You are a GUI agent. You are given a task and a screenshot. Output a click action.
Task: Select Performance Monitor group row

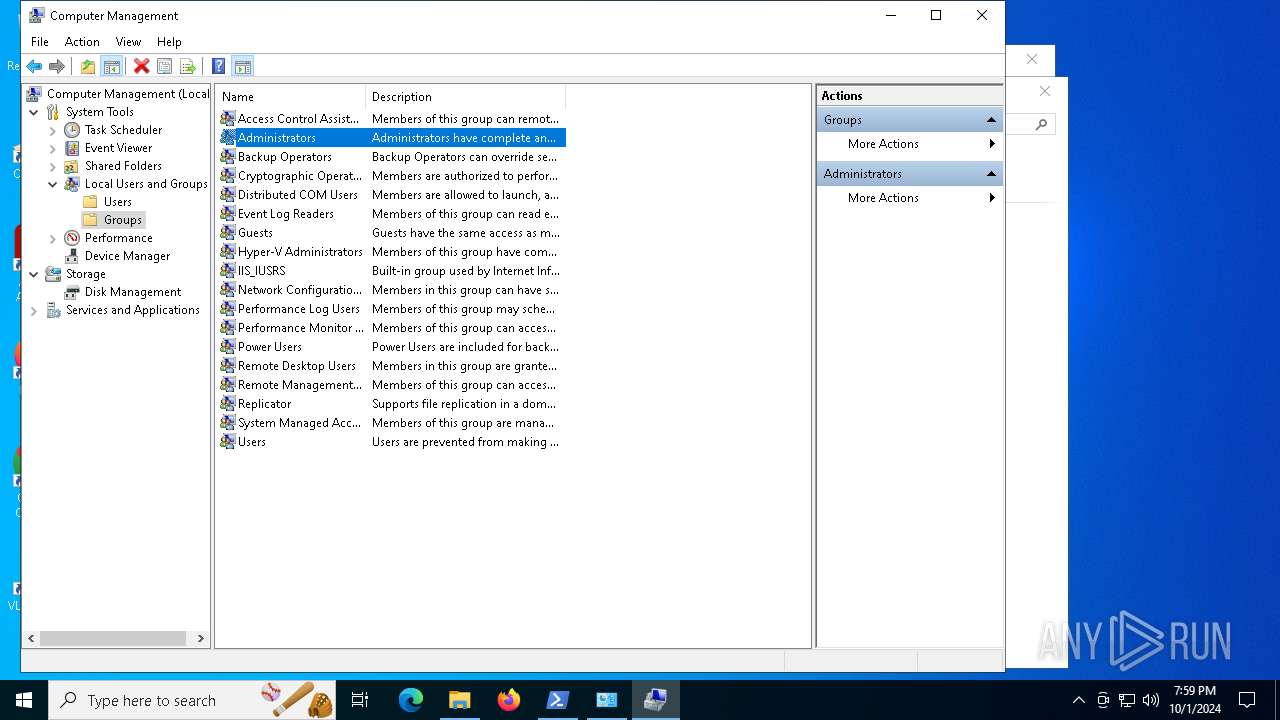coord(391,328)
